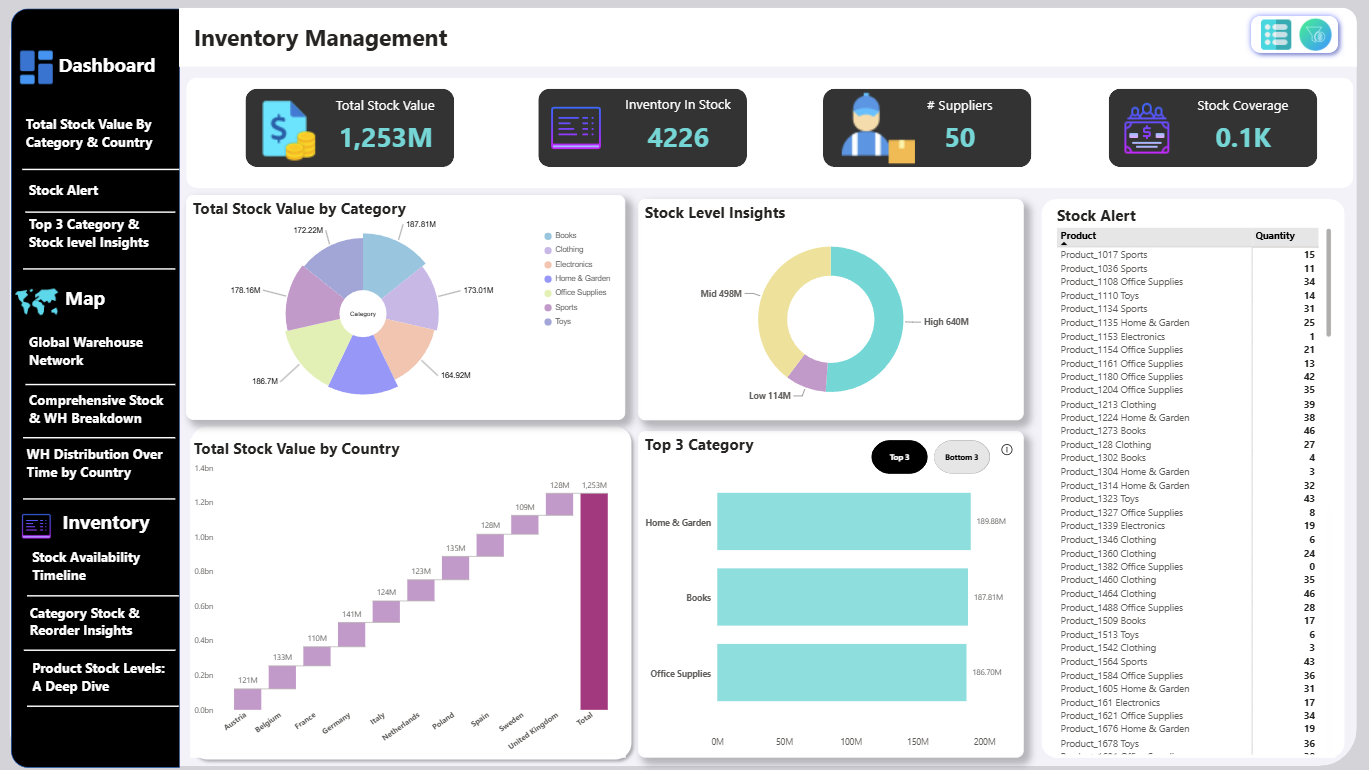Click the Dashboard grid icon in sidebar
The image size is (1369, 770).
36,67
